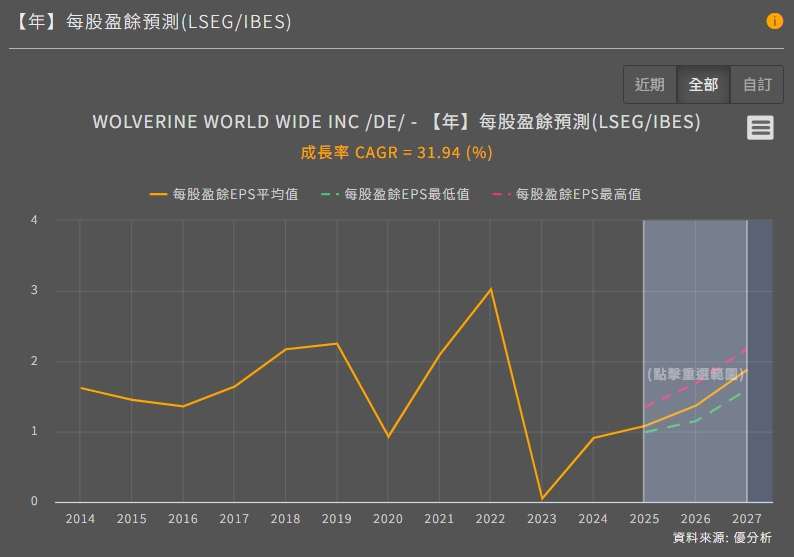Click the 【年】每股盈餘預測(LSEG/IBES) section header
The height and width of the screenshot is (557, 794).
coord(152,22)
